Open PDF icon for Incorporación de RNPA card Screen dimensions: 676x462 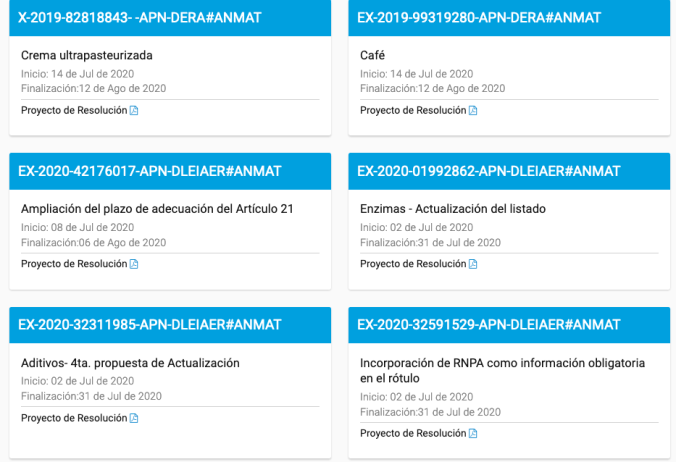[x=473, y=434]
